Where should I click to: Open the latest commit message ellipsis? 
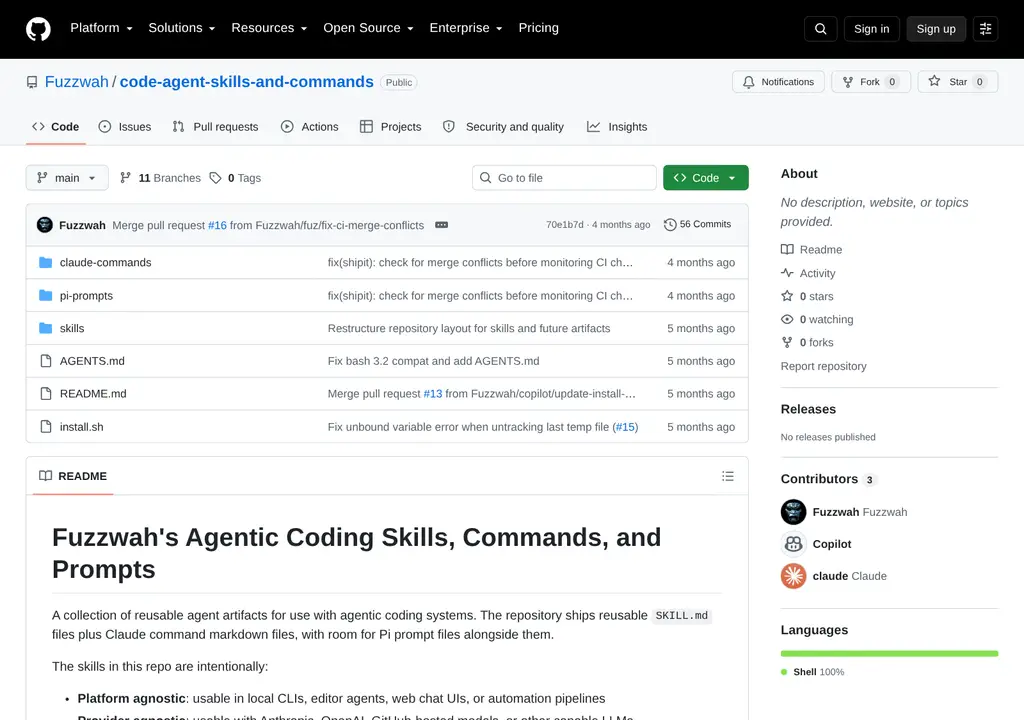click(x=441, y=225)
